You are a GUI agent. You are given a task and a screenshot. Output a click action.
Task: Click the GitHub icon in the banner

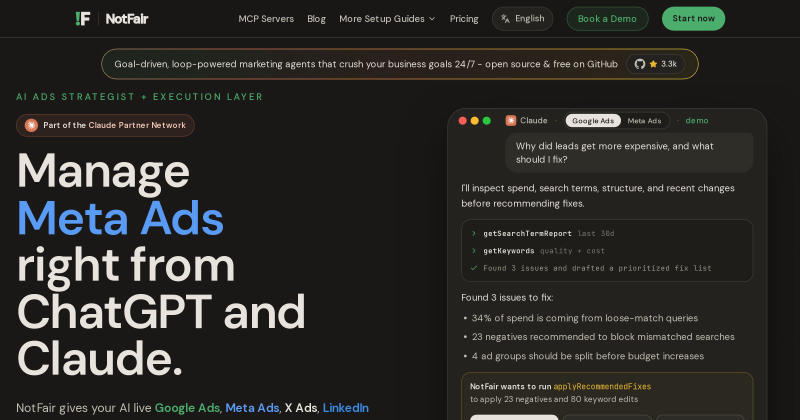pos(640,64)
